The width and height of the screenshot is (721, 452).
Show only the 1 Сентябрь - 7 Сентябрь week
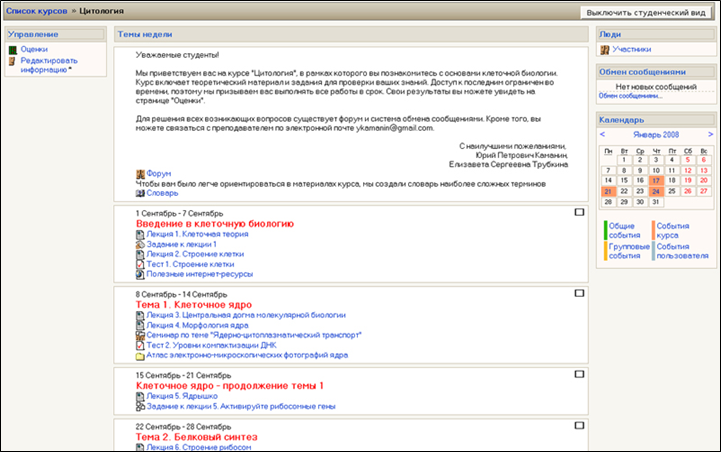pos(579,212)
